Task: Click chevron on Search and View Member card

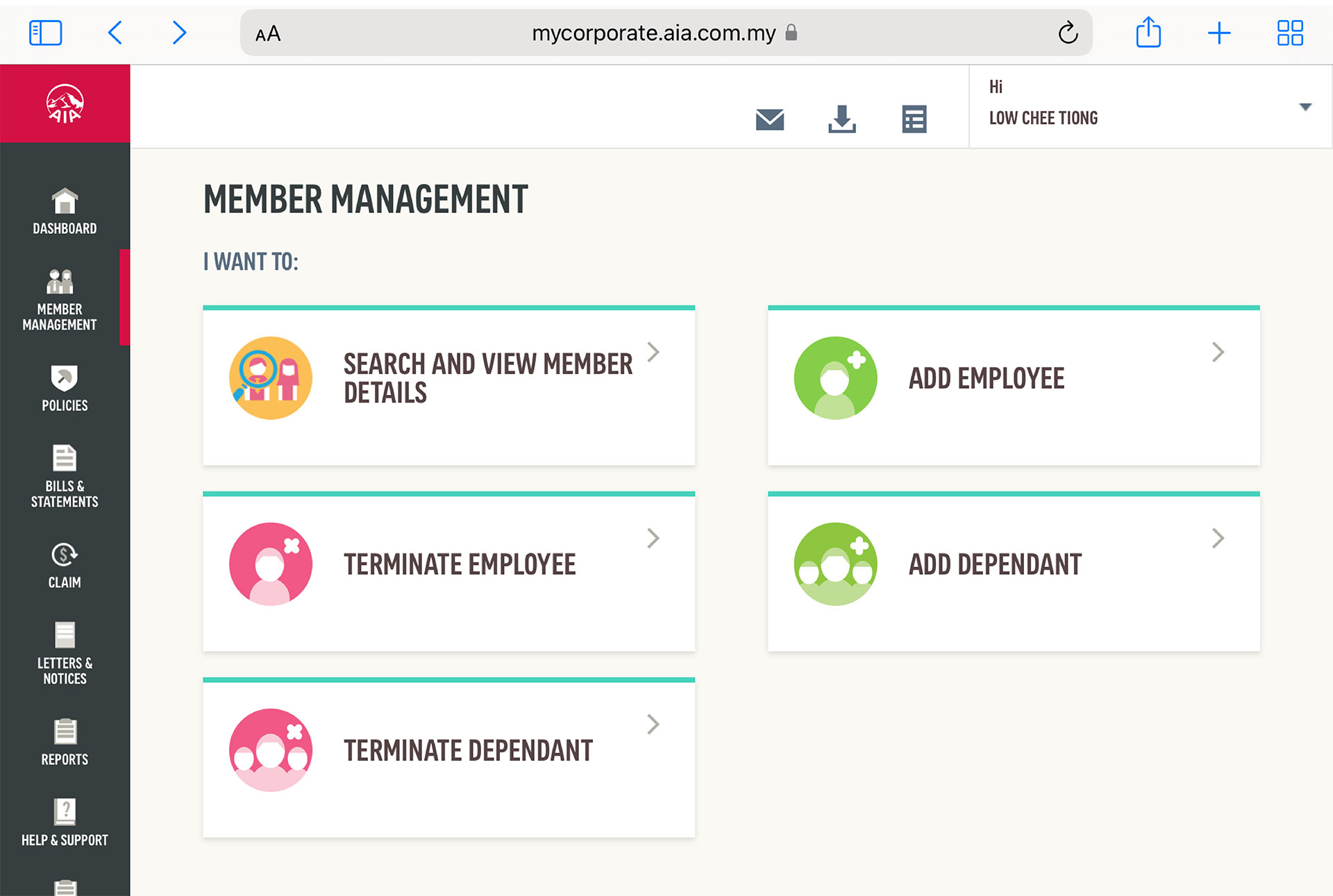Action: [x=653, y=352]
